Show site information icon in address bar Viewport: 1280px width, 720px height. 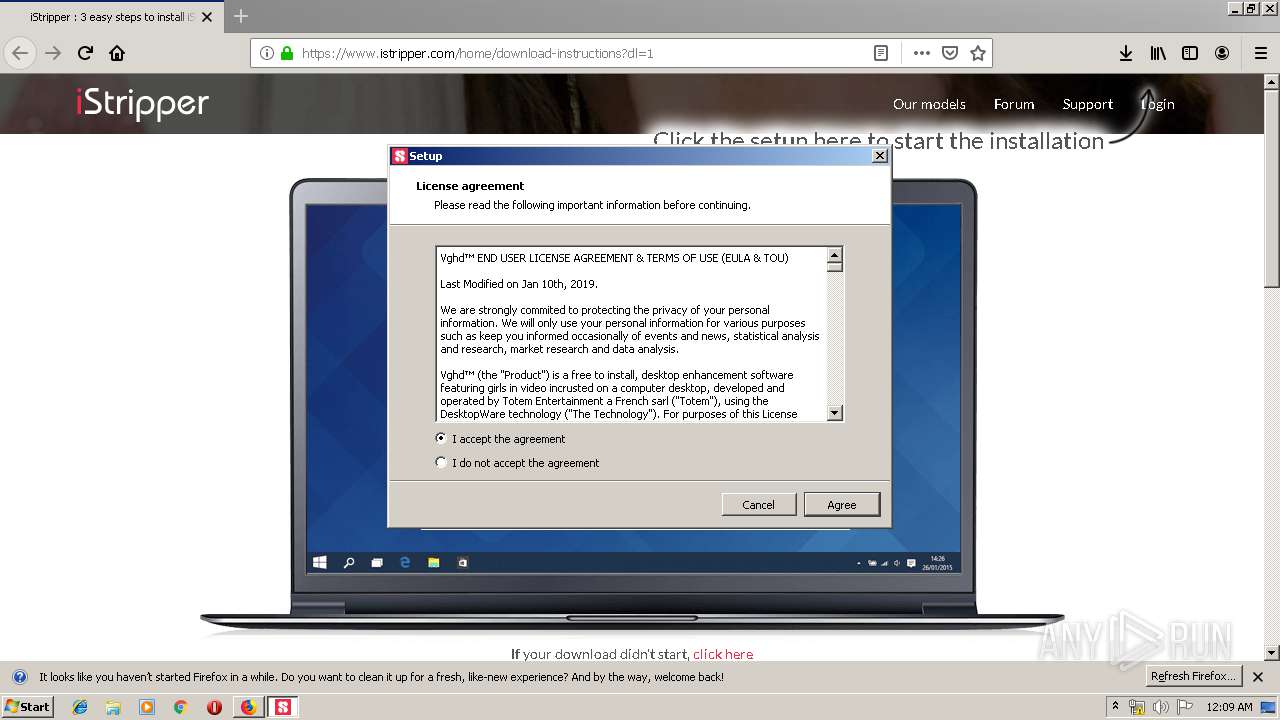267,53
